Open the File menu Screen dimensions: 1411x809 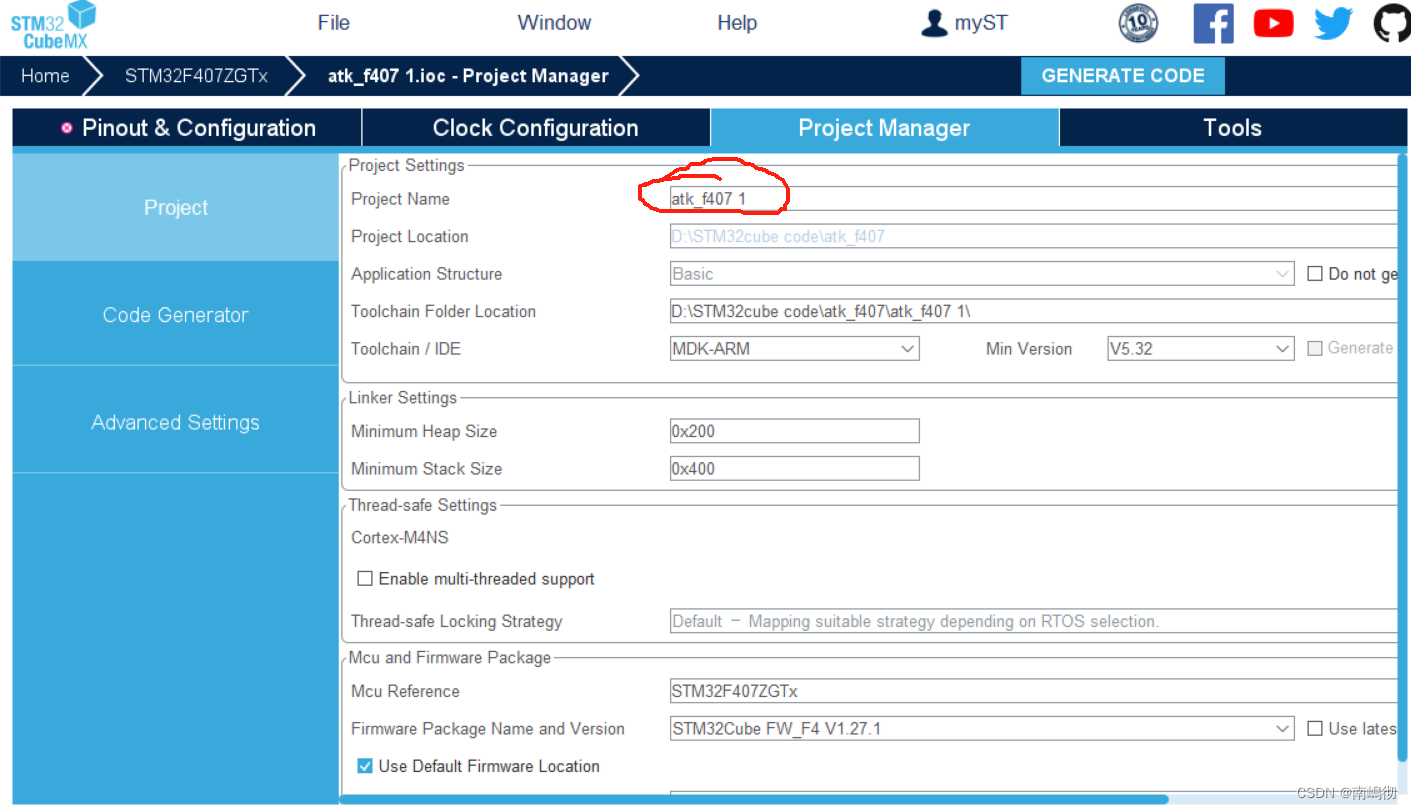click(333, 23)
